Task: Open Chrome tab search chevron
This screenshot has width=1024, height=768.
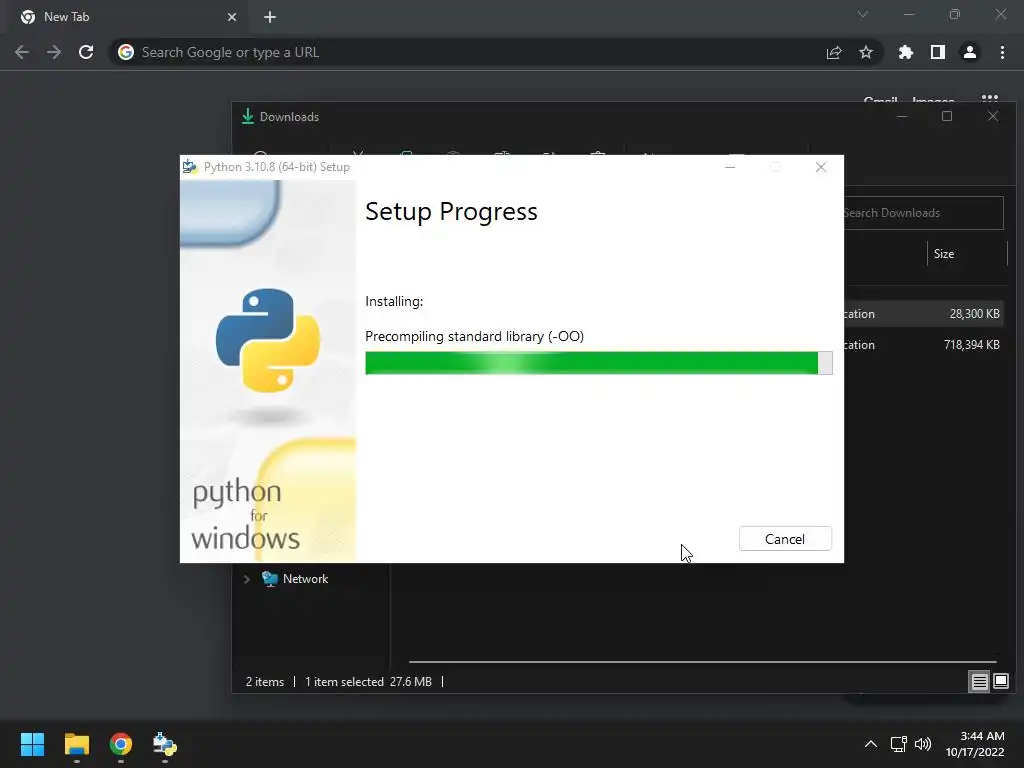Action: point(863,14)
